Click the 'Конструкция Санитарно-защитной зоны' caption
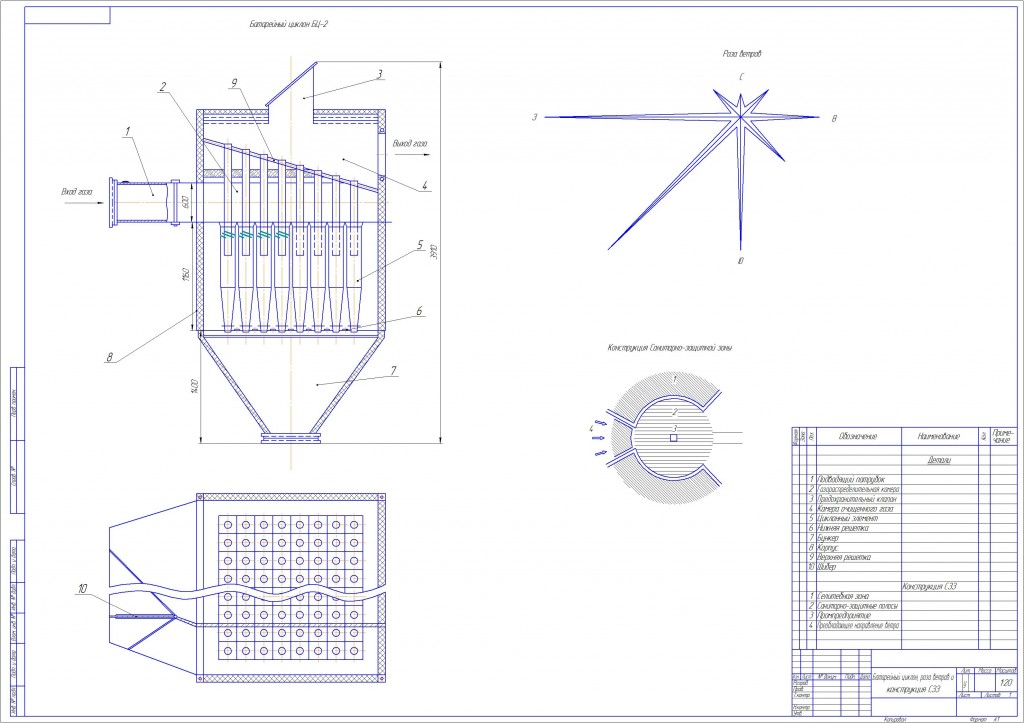Viewport: 1024px width, 723px height. pos(669,347)
